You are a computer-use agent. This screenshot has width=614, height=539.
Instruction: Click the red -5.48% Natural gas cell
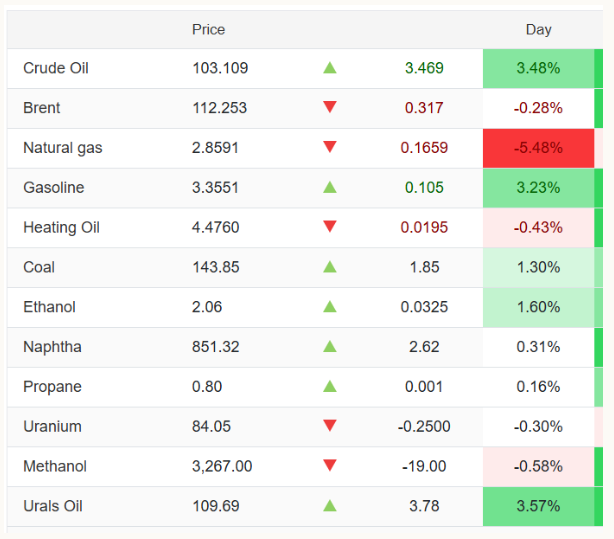point(538,148)
